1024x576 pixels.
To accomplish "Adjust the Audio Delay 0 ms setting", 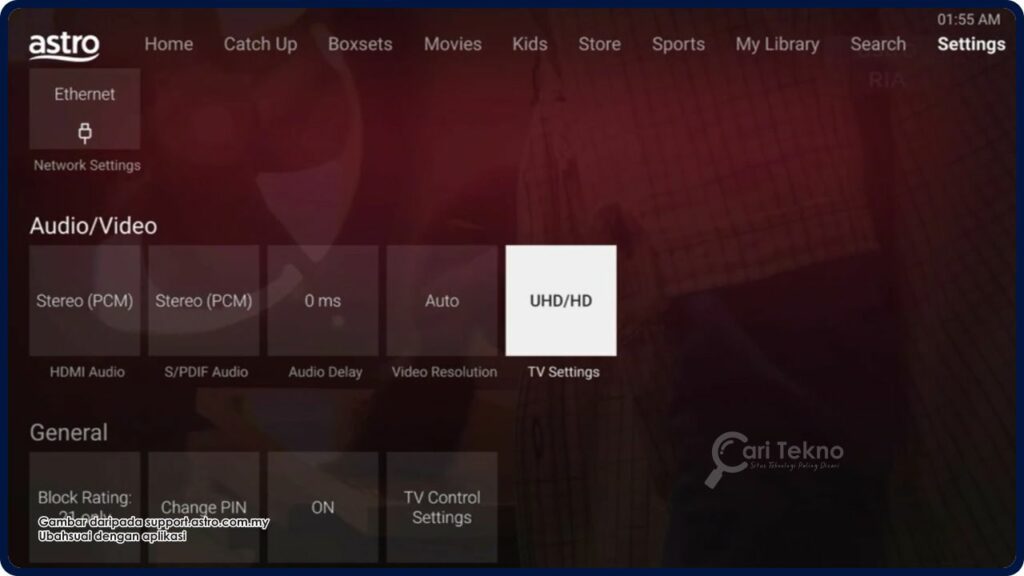I will [x=323, y=300].
